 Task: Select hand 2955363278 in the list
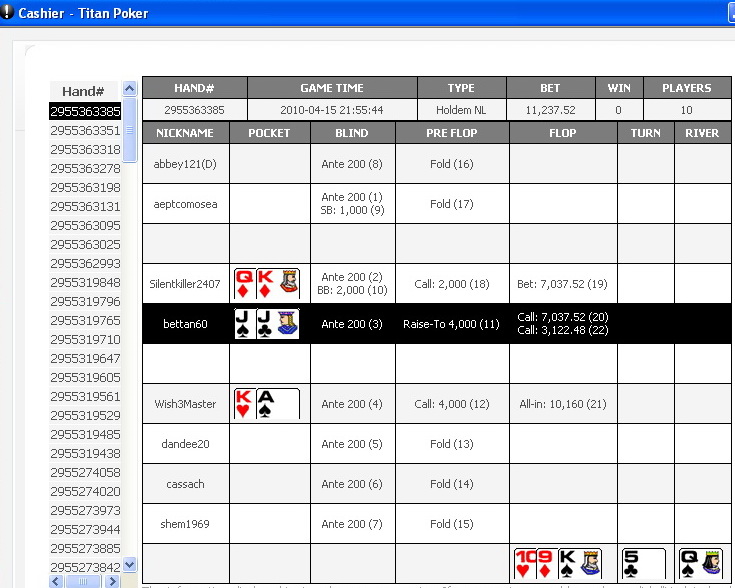85,168
